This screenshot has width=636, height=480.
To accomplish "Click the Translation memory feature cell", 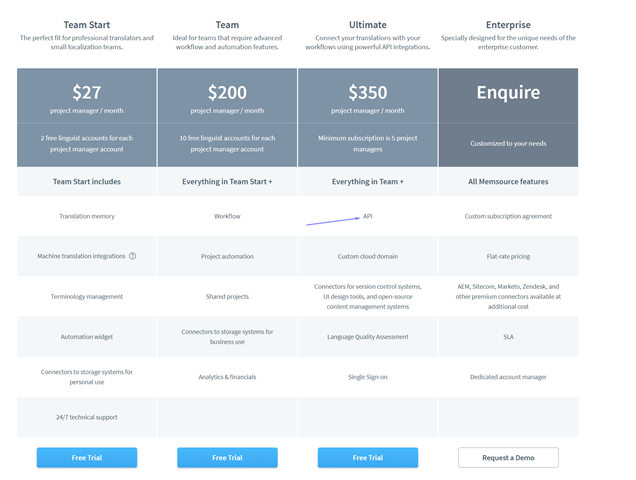I will (x=87, y=216).
